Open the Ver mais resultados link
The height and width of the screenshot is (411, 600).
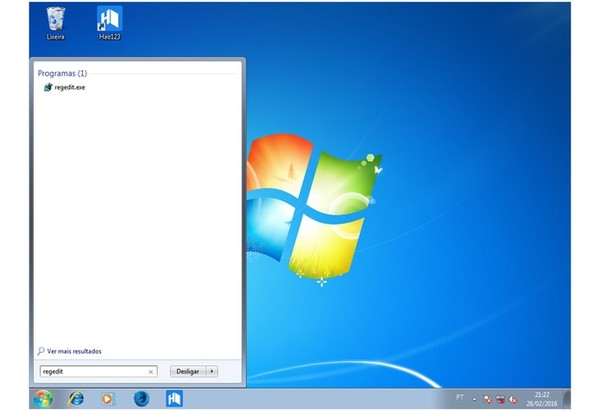[x=74, y=351]
